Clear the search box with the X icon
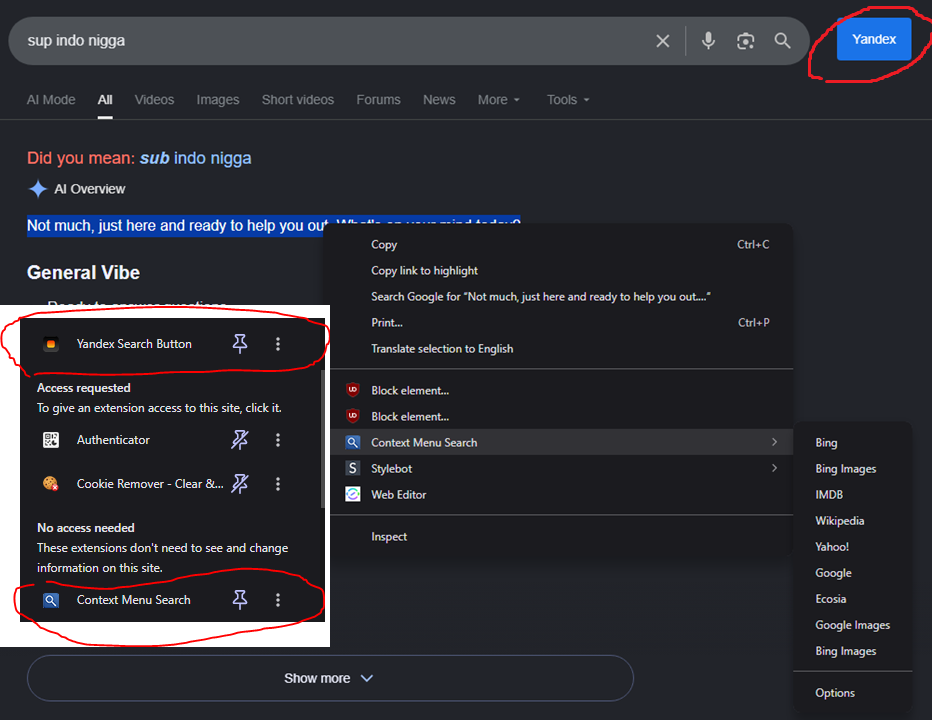The image size is (932, 720). coord(662,41)
